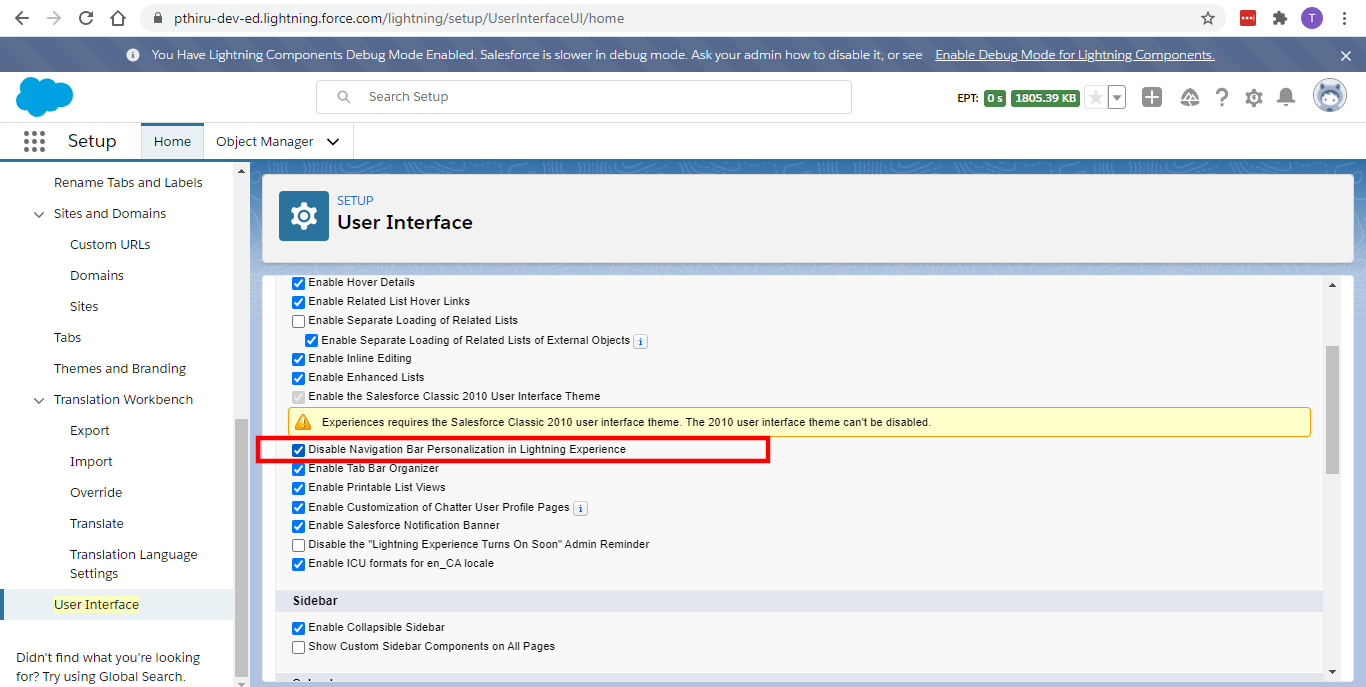Open Salesforce Help with the question mark icon

click(x=1221, y=96)
